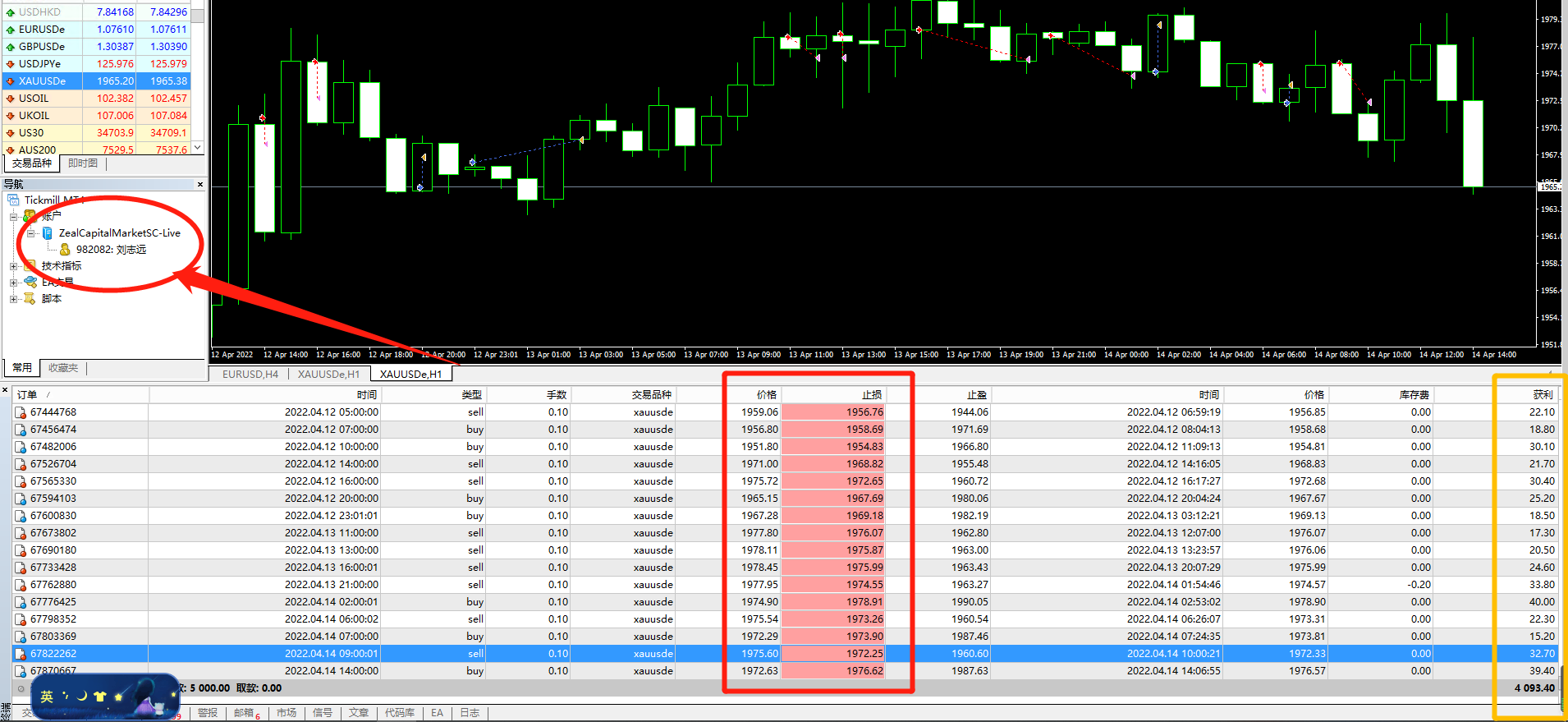This screenshot has width=1568, height=722.
Task: Close the terminal order panel
Action: [5, 390]
